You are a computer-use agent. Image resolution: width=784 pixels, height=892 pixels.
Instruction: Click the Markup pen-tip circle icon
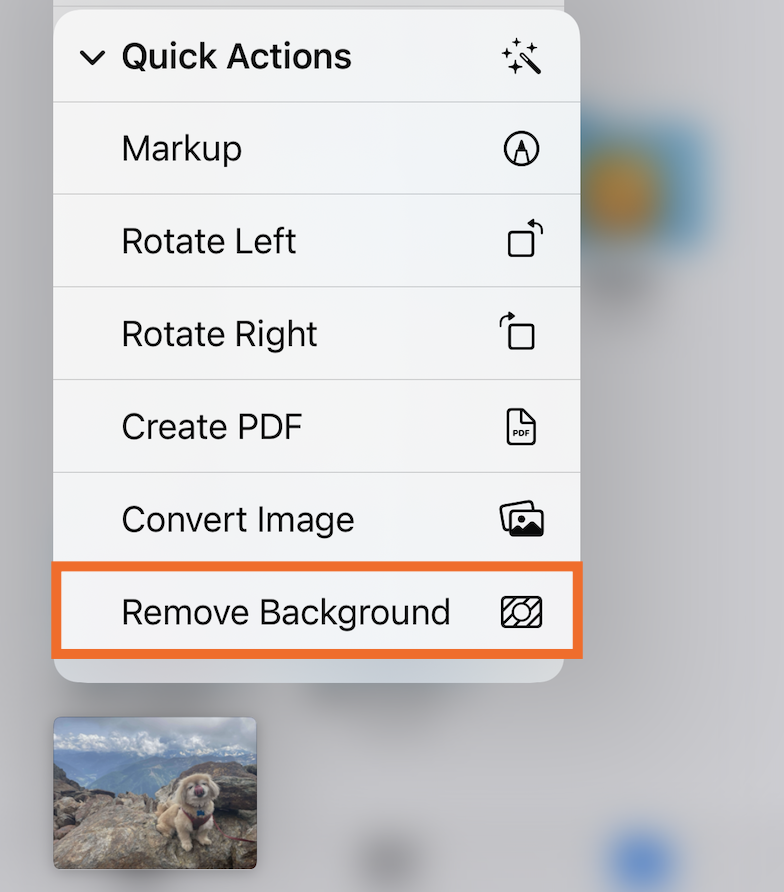521,148
